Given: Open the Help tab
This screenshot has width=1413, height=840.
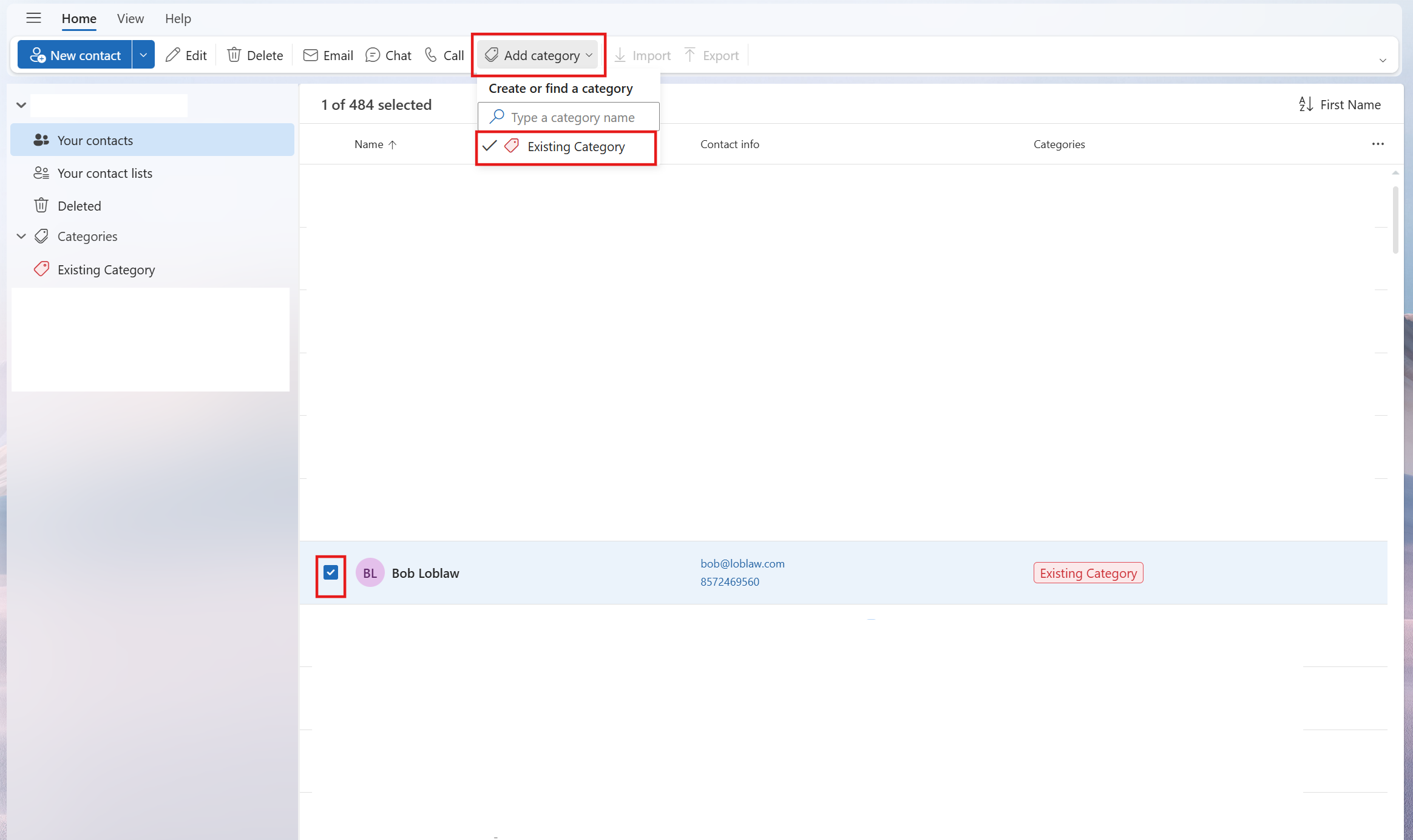Looking at the screenshot, I should (177, 18).
